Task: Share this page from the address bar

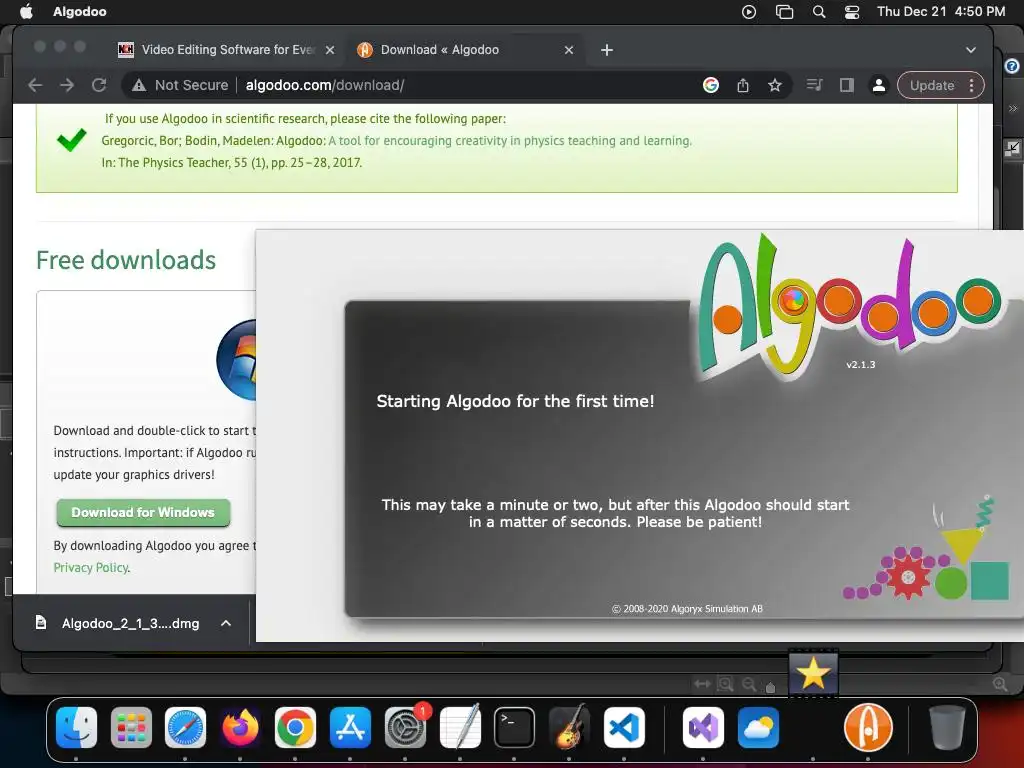Action: coord(743,85)
